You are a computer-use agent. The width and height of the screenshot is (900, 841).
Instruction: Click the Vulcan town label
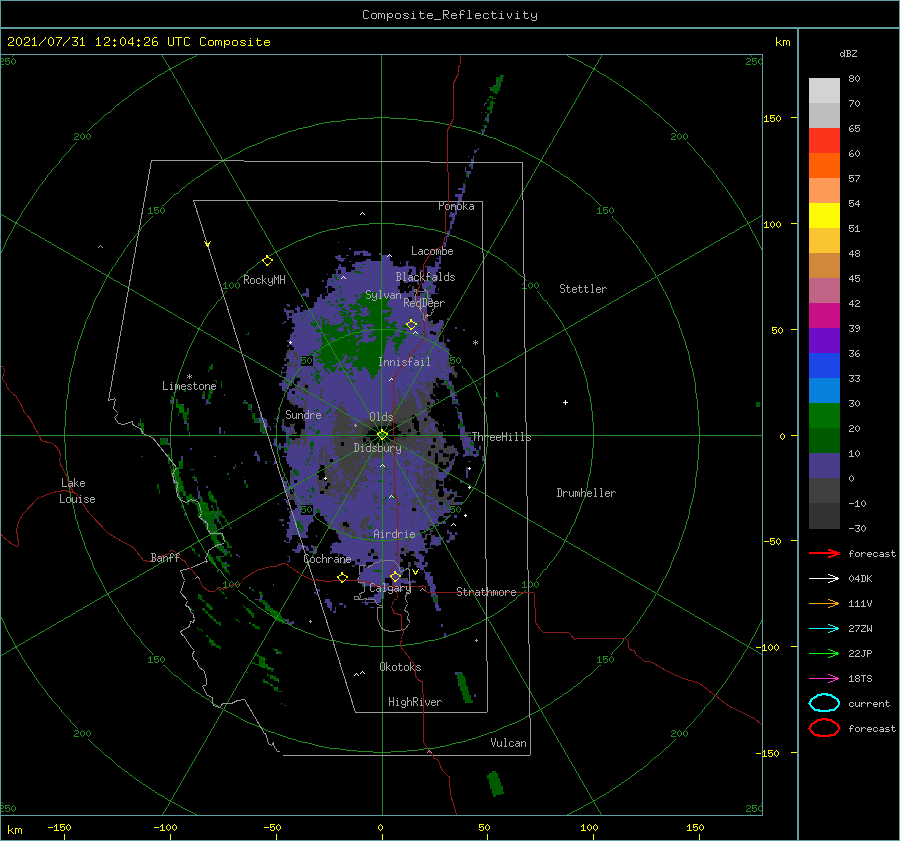[508, 743]
